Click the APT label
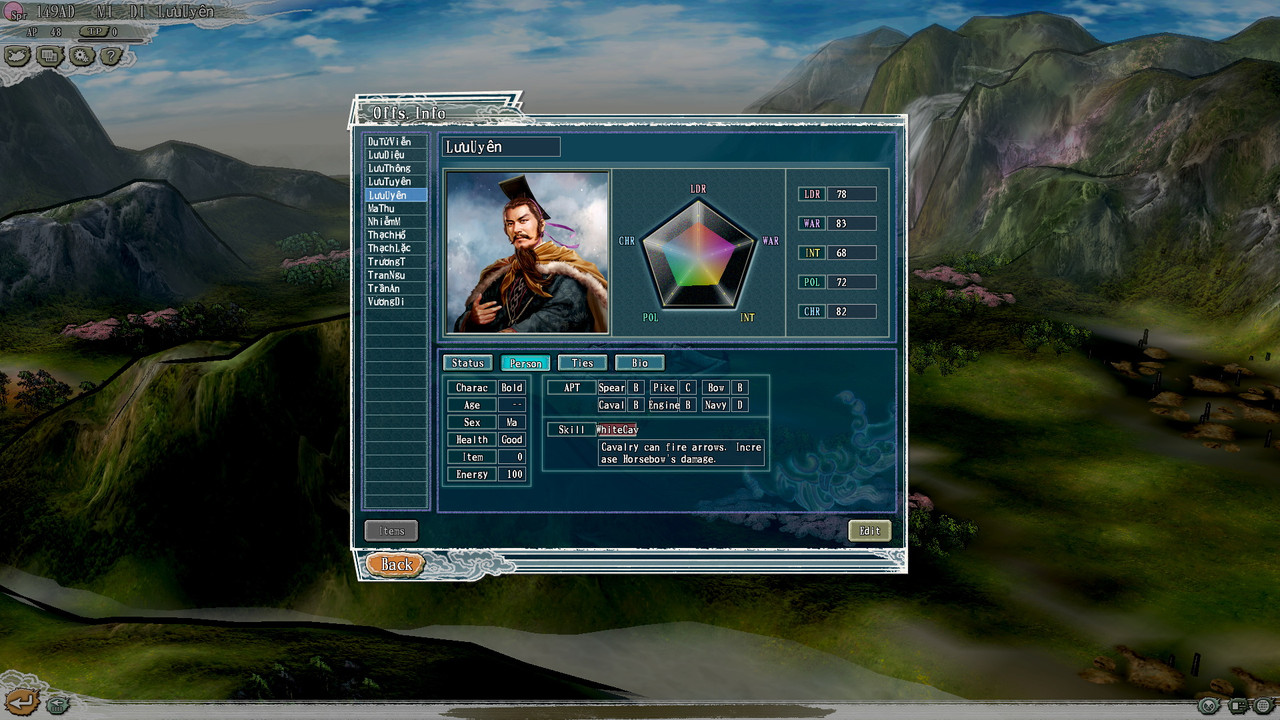Screen dimensions: 1280x720 571,388
